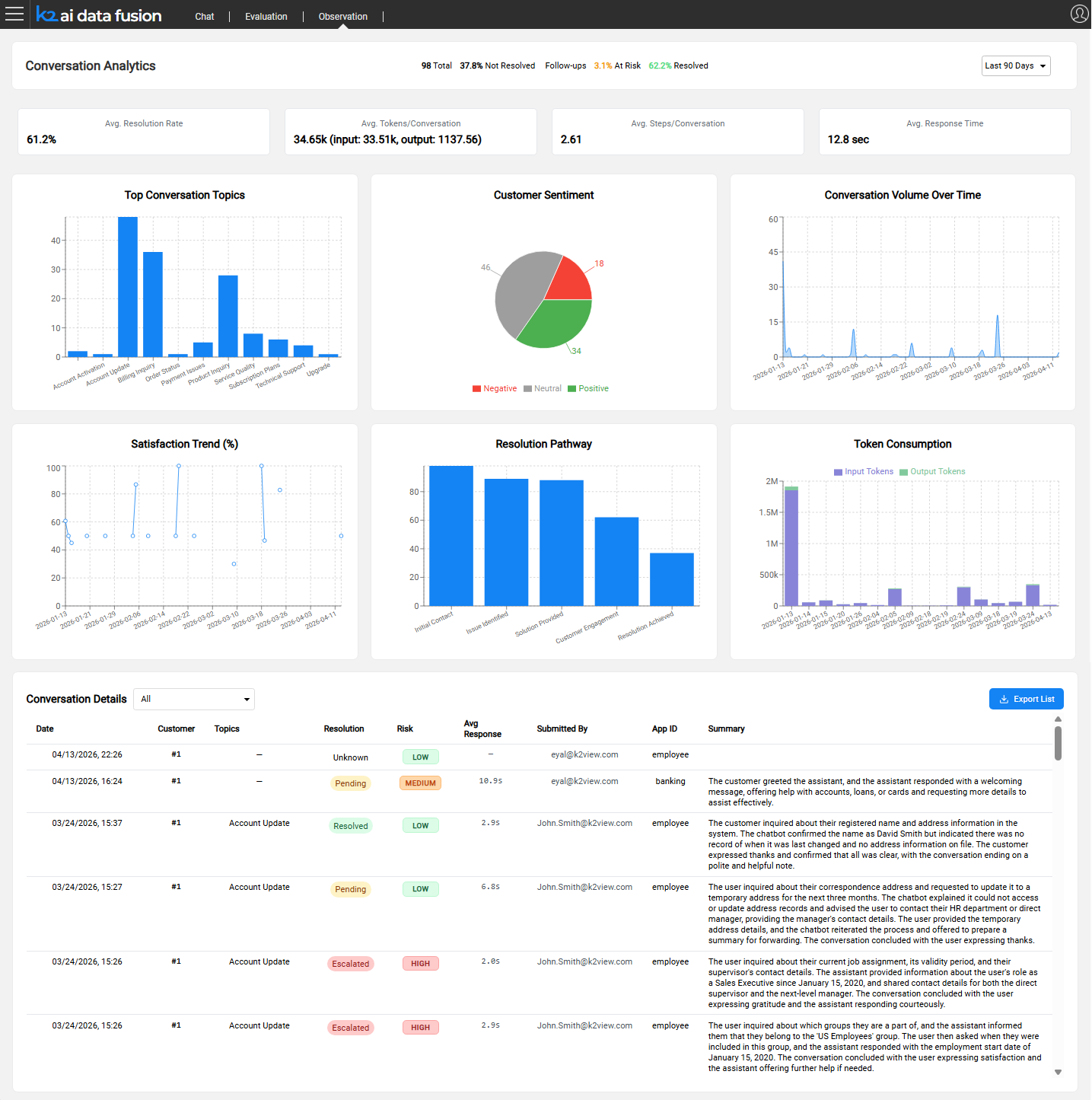1092x1100 pixels.
Task: Click the k2 ai data fusion logo
Action: pyautogui.click(x=99, y=14)
